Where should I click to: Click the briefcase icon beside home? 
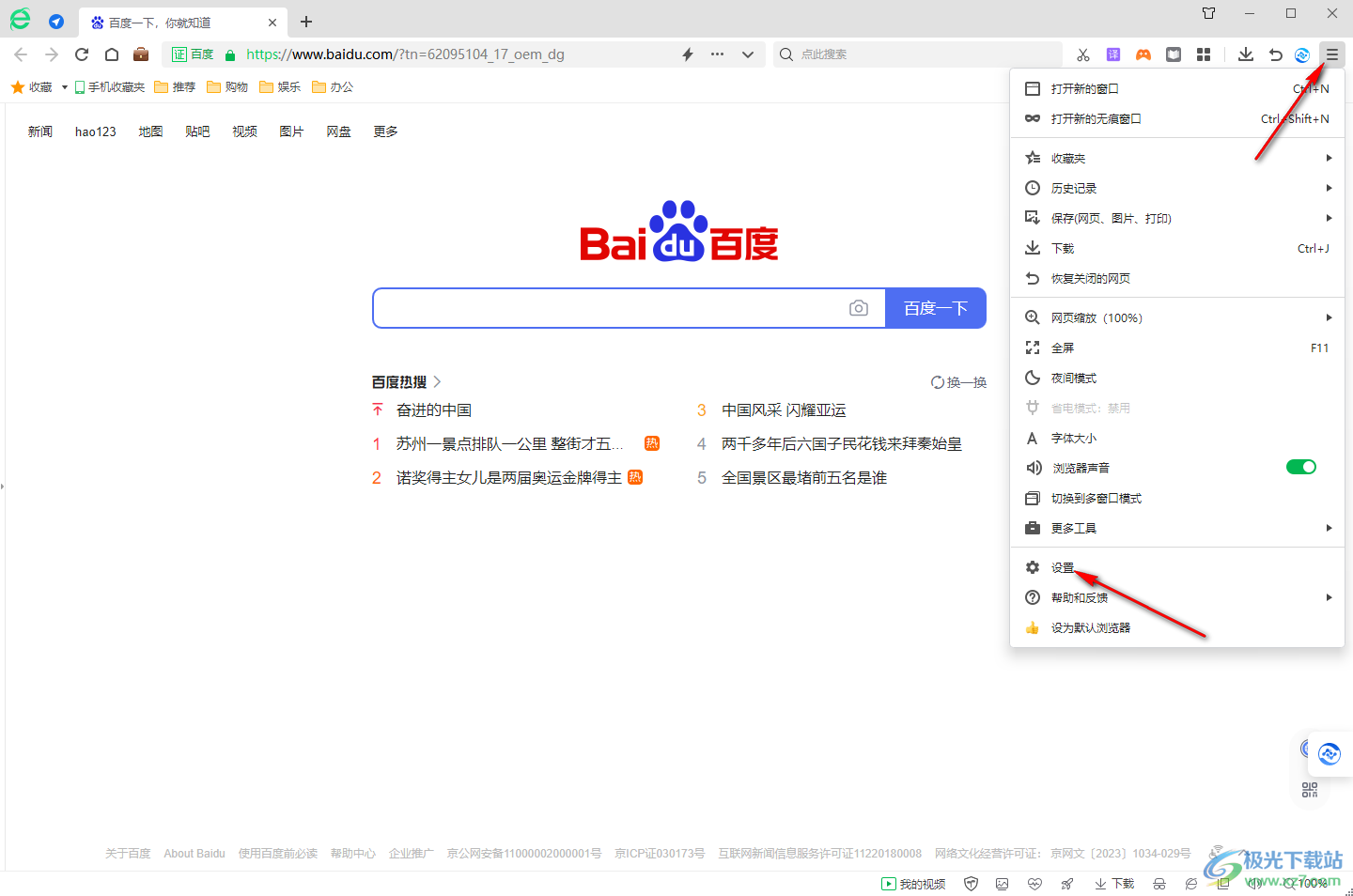(141, 54)
